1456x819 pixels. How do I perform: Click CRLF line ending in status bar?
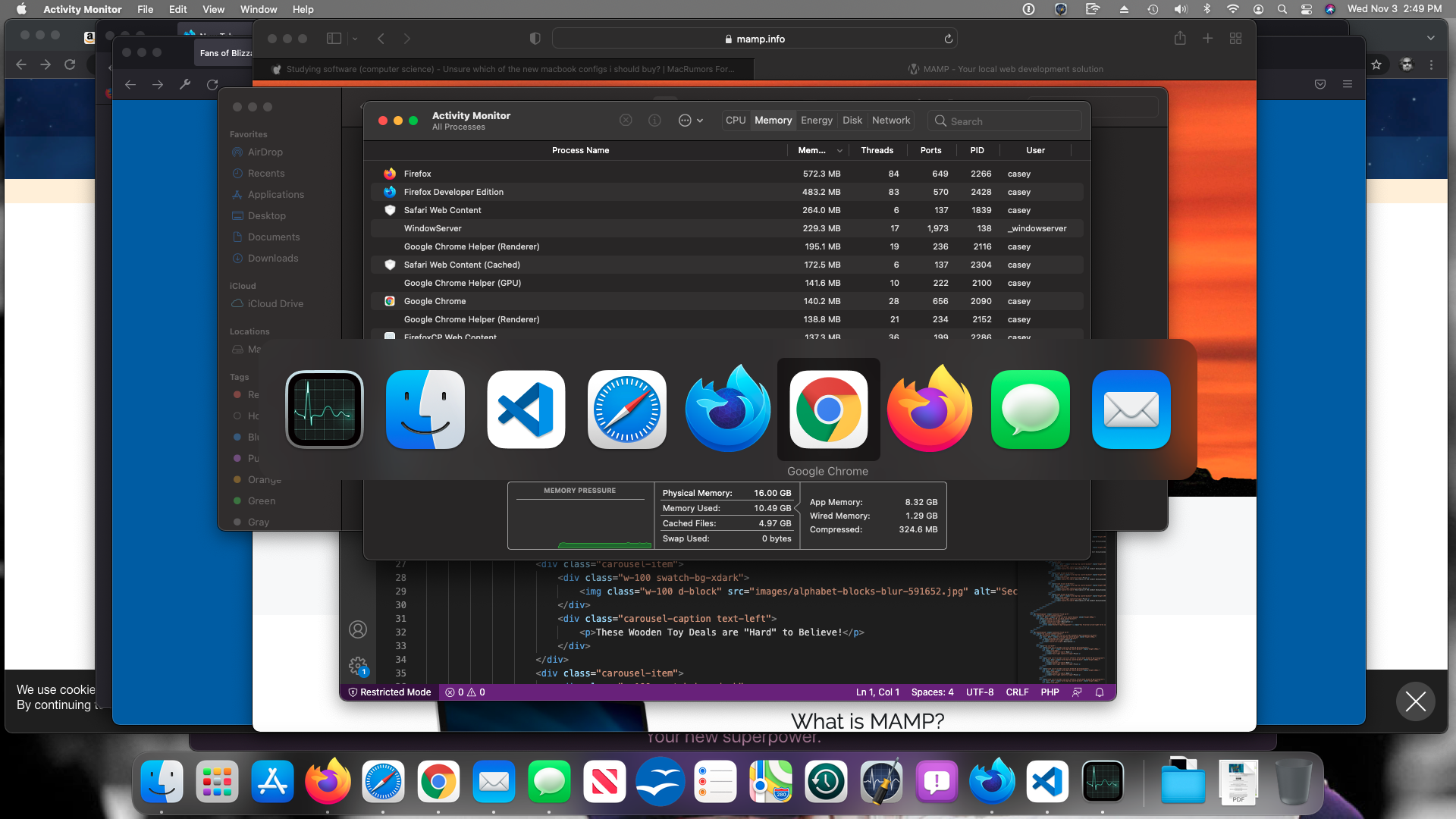(1017, 692)
